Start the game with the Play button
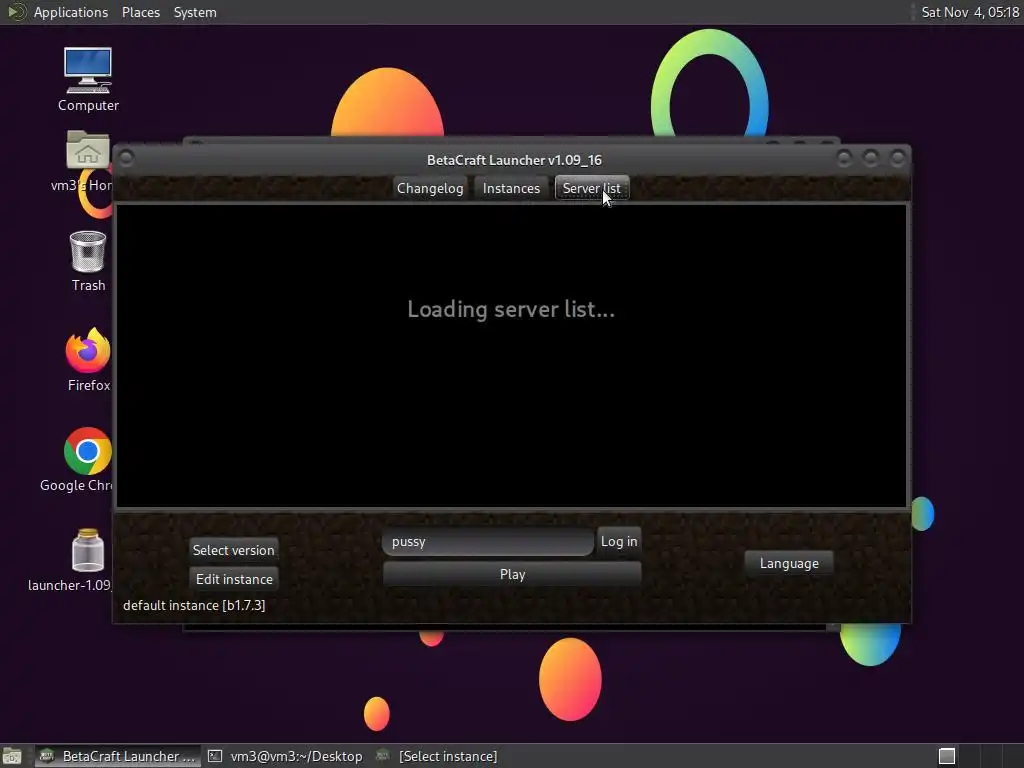 (512, 574)
